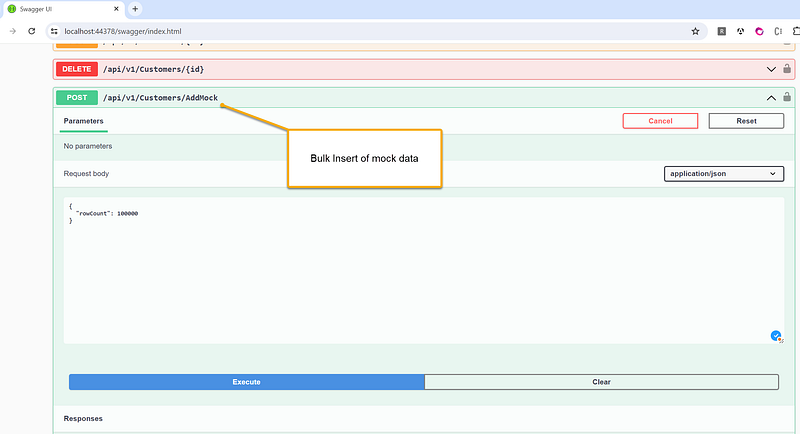Click the Swagger favicon in the tab
The width and height of the screenshot is (800, 434).
12,9
